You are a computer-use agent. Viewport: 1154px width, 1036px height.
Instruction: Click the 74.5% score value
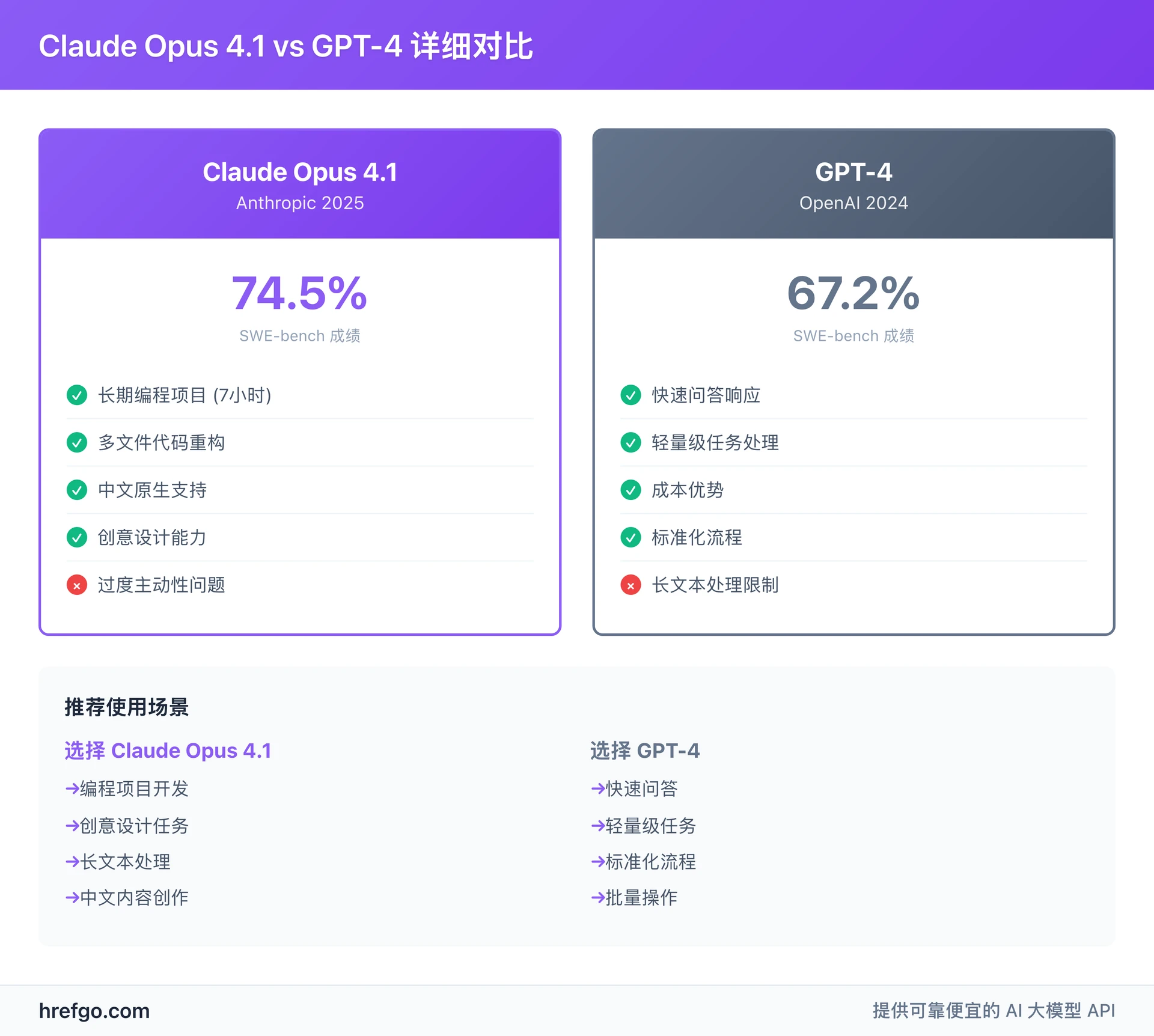[x=300, y=293]
